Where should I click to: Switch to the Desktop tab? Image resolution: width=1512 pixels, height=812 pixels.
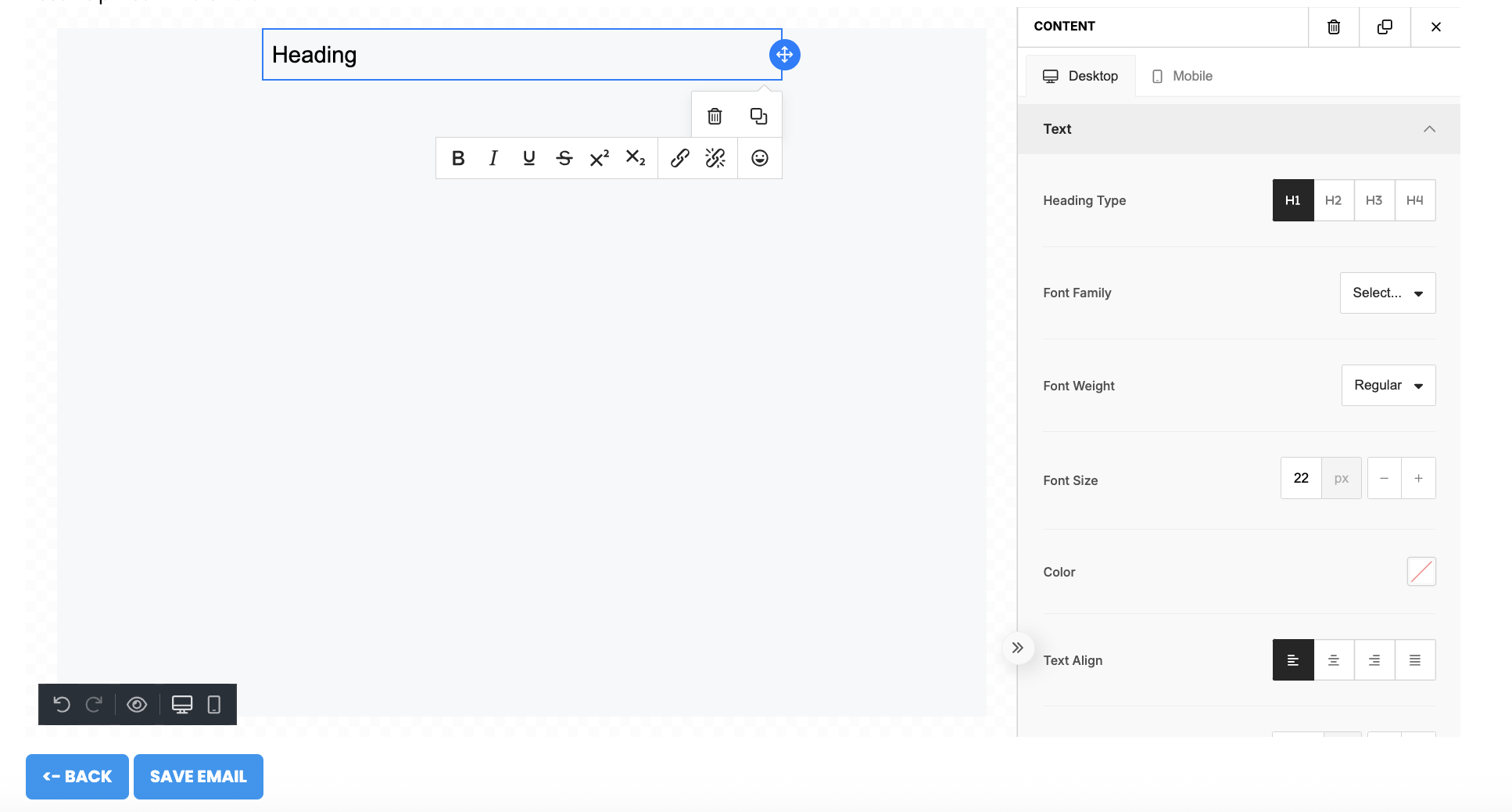(1081, 76)
